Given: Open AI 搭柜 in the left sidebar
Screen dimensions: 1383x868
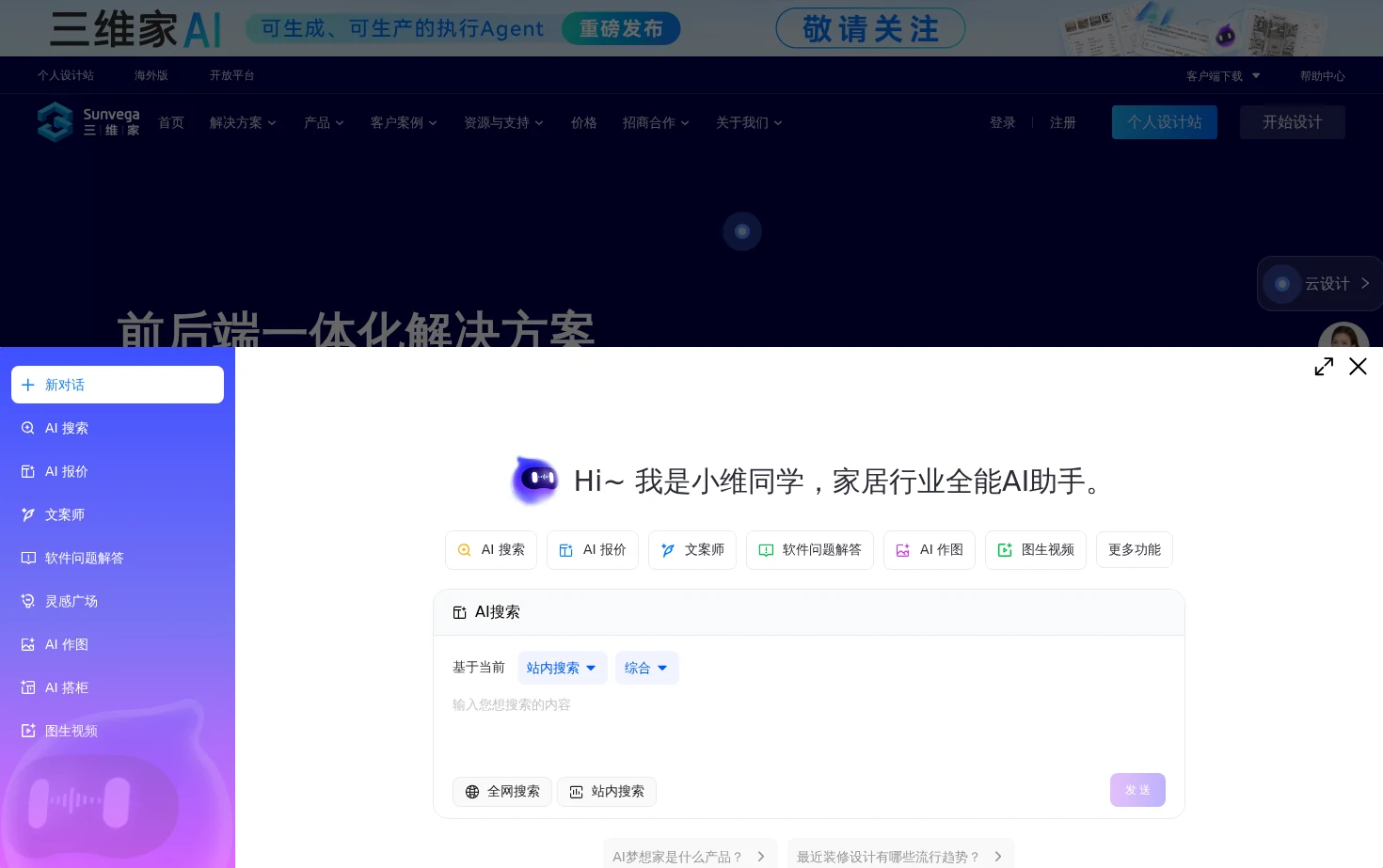Looking at the screenshot, I should point(118,687).
